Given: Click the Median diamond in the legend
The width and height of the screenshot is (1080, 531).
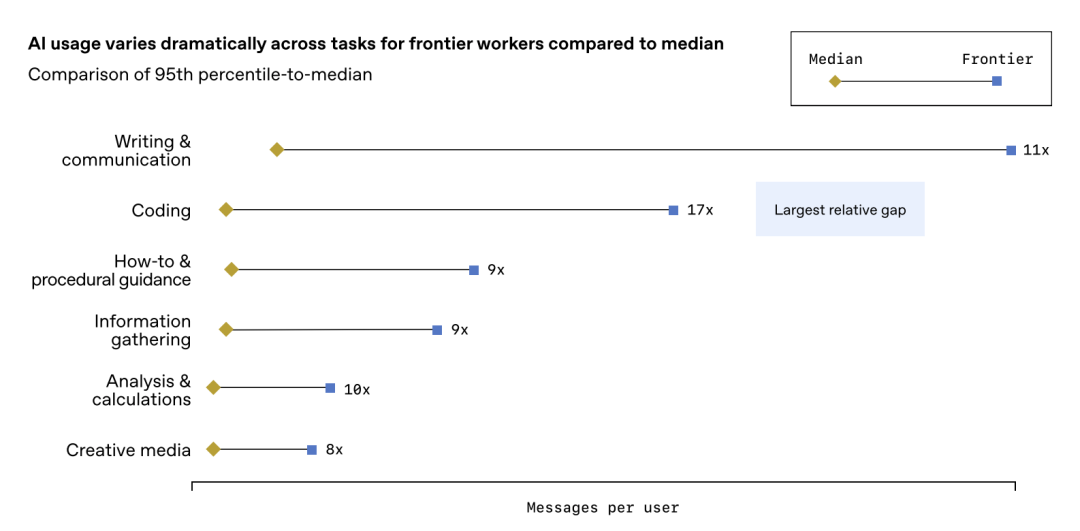Looking at the screenshot, I should (x=835, y=81).
